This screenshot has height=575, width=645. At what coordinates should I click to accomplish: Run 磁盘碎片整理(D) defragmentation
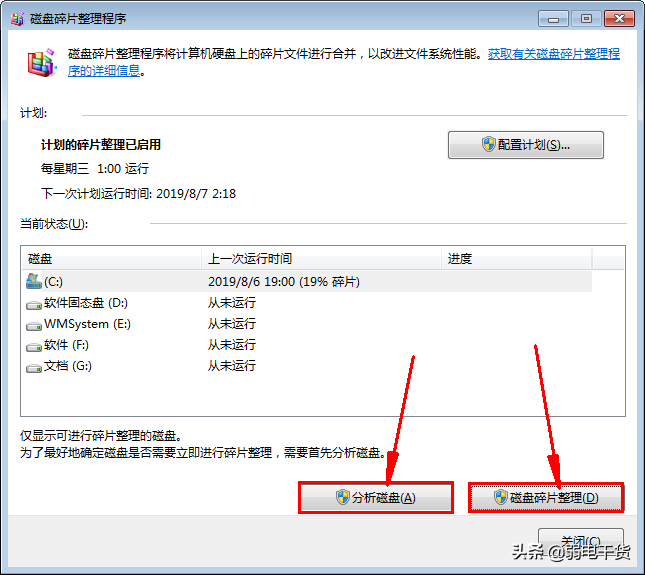tap(546, 498)
